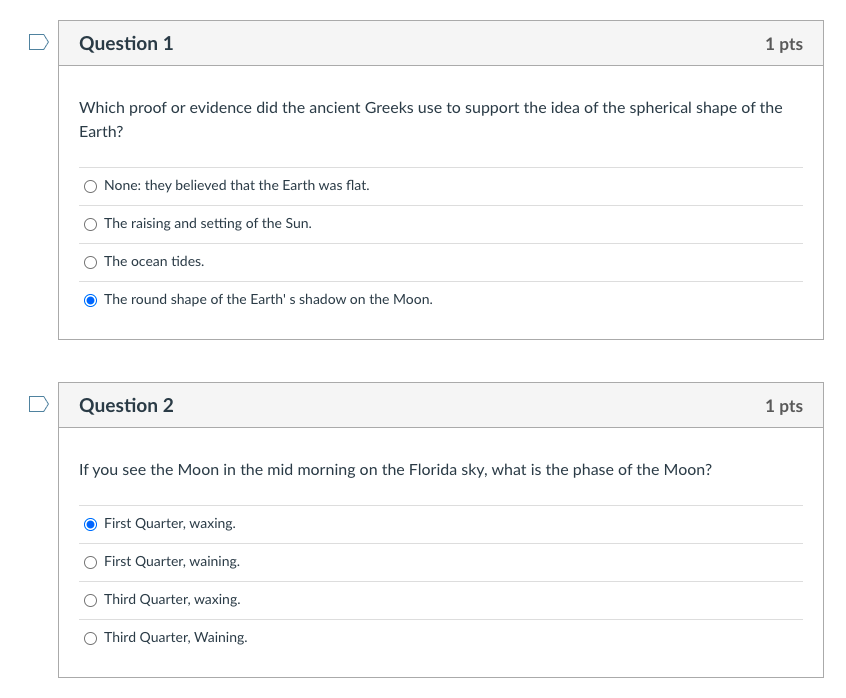Viewport: 846px width, 698px height.
Task: Click the 'Question 1' header title
Action: click(x=126, y=44)
